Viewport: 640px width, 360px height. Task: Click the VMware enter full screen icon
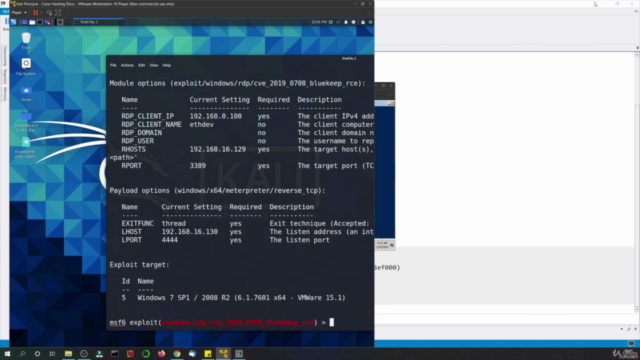pos(58,13)
